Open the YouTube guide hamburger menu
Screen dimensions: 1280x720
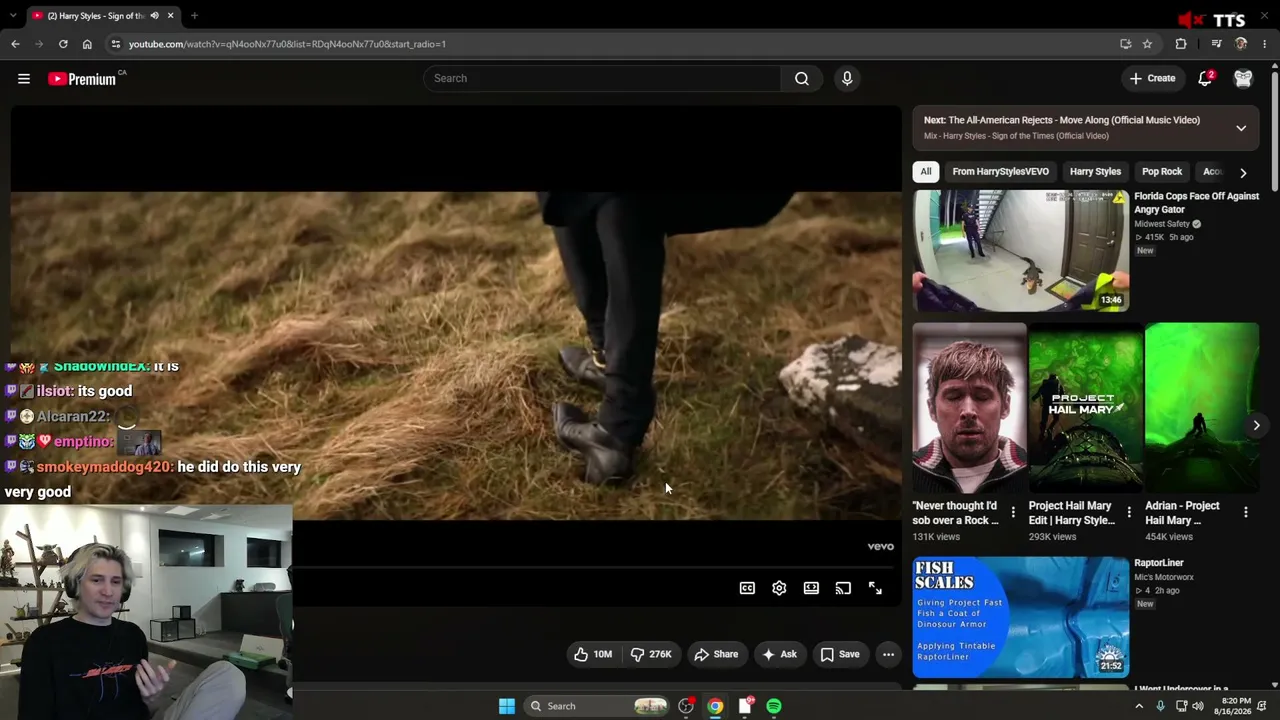pyautogui.click(x=24, y=79)
